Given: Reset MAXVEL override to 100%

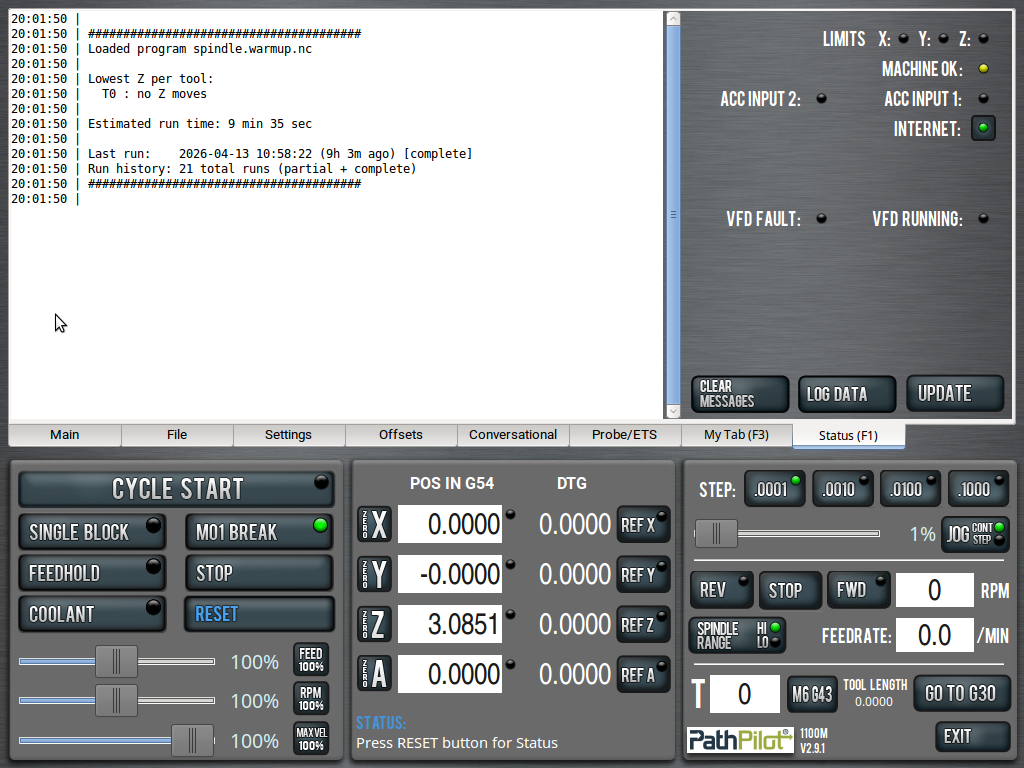Looking at the screenshot, I should tap(311, 739).
